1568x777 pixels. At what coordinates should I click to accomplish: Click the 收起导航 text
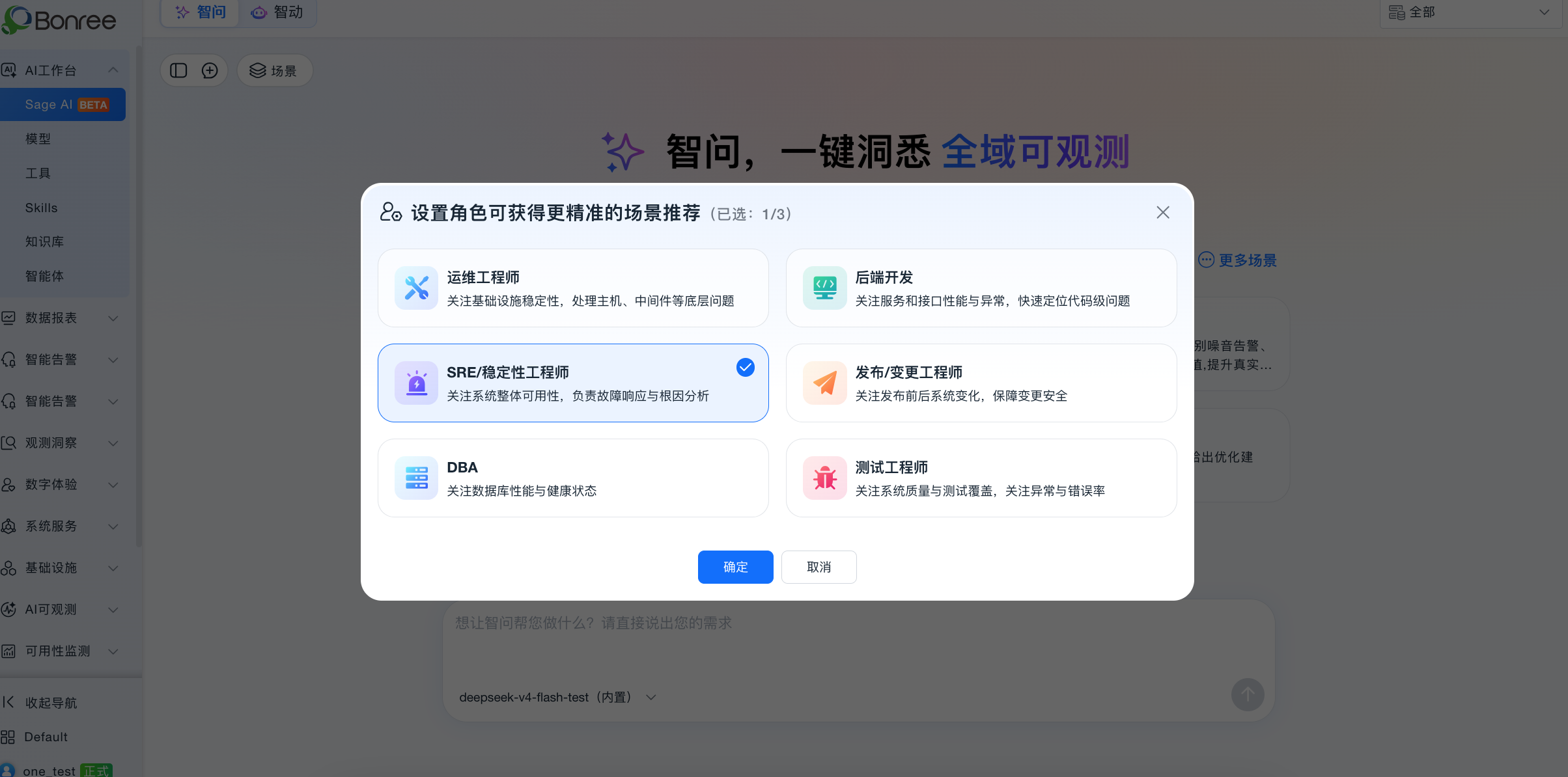tap(51, 703)
